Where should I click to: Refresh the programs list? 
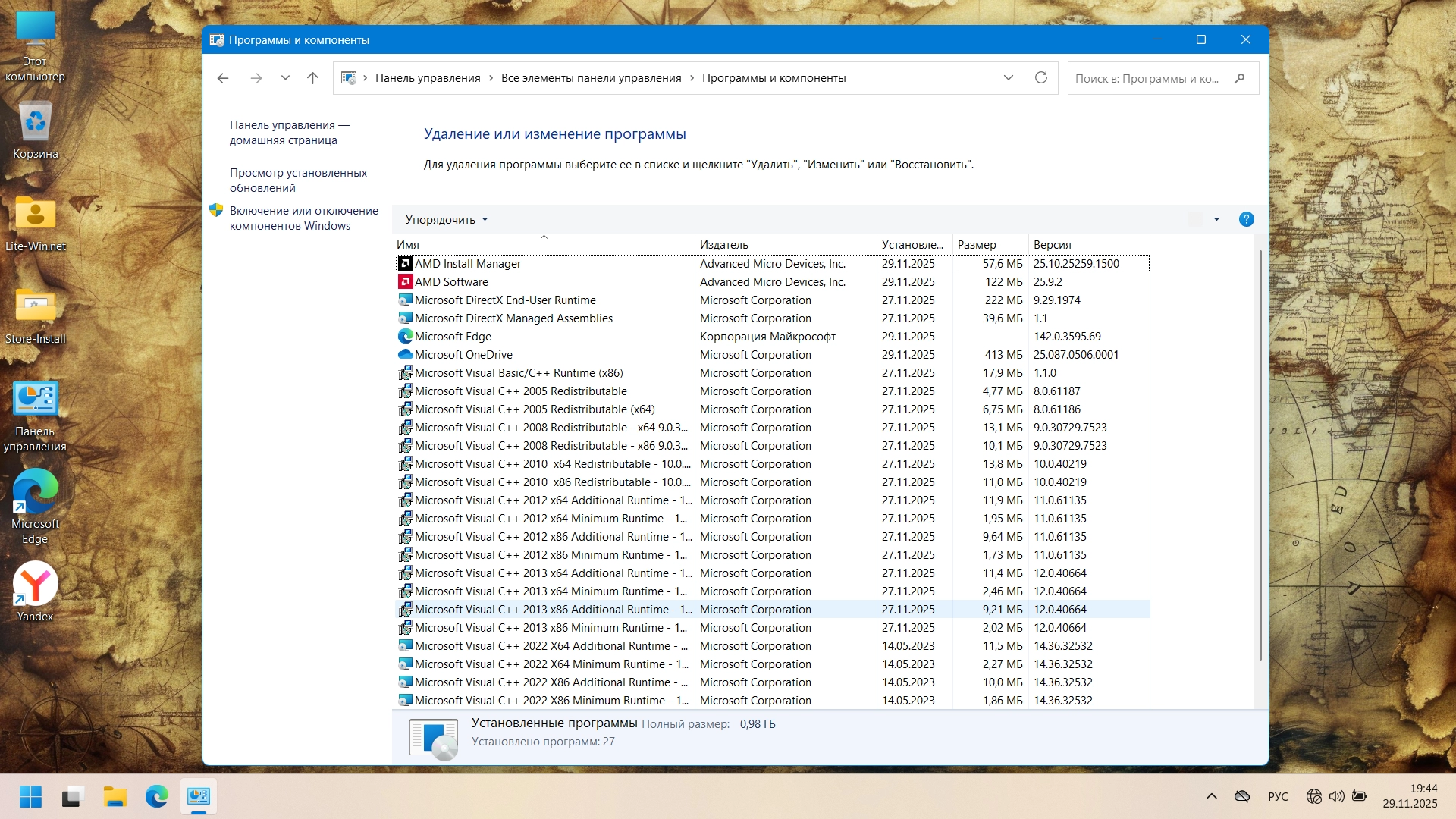pyautogui.click(x=1041, y=78)
